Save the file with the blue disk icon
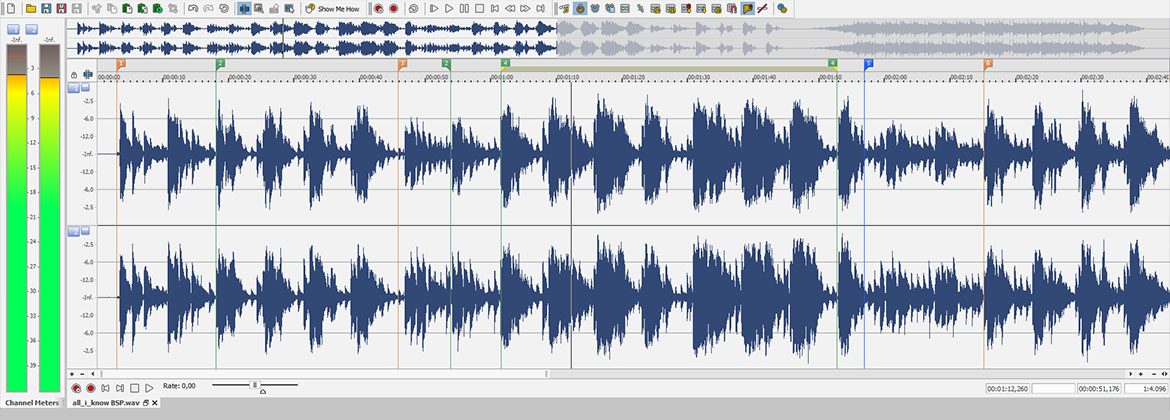Viewport: 1170px width, 420px height. point(46,8)
